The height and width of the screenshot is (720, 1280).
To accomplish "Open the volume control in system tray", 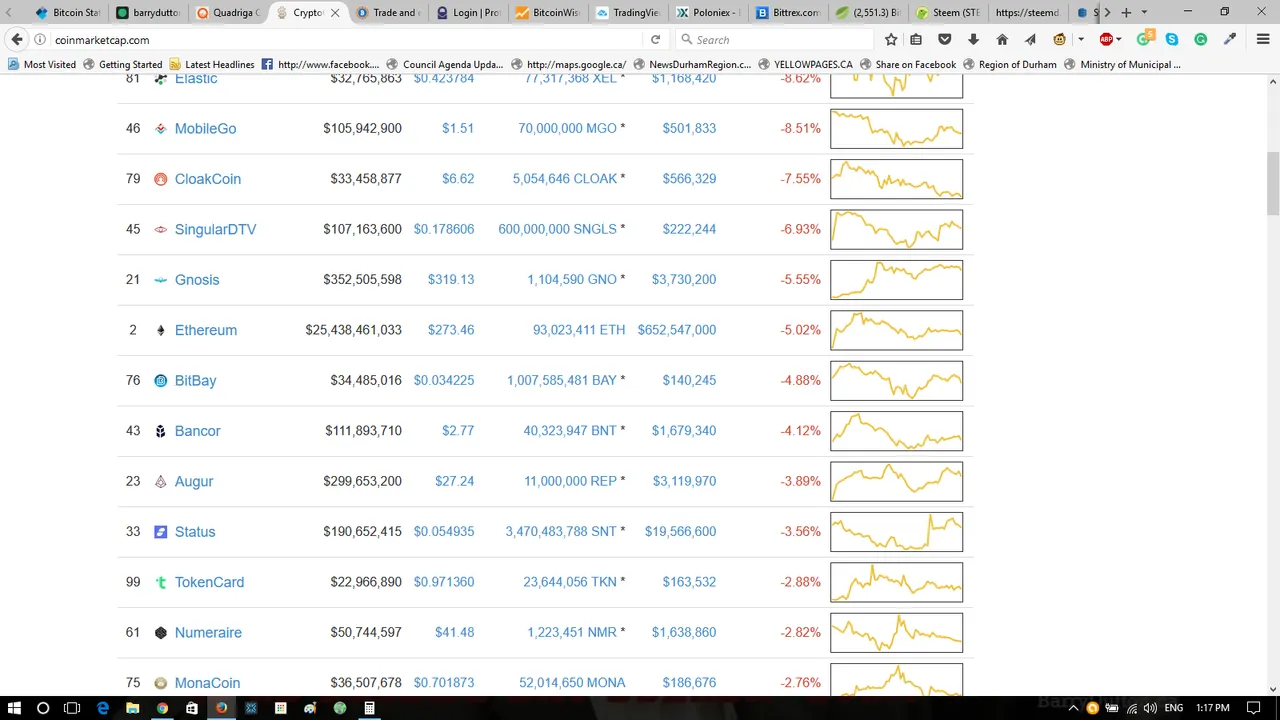I will [1150, 708].
